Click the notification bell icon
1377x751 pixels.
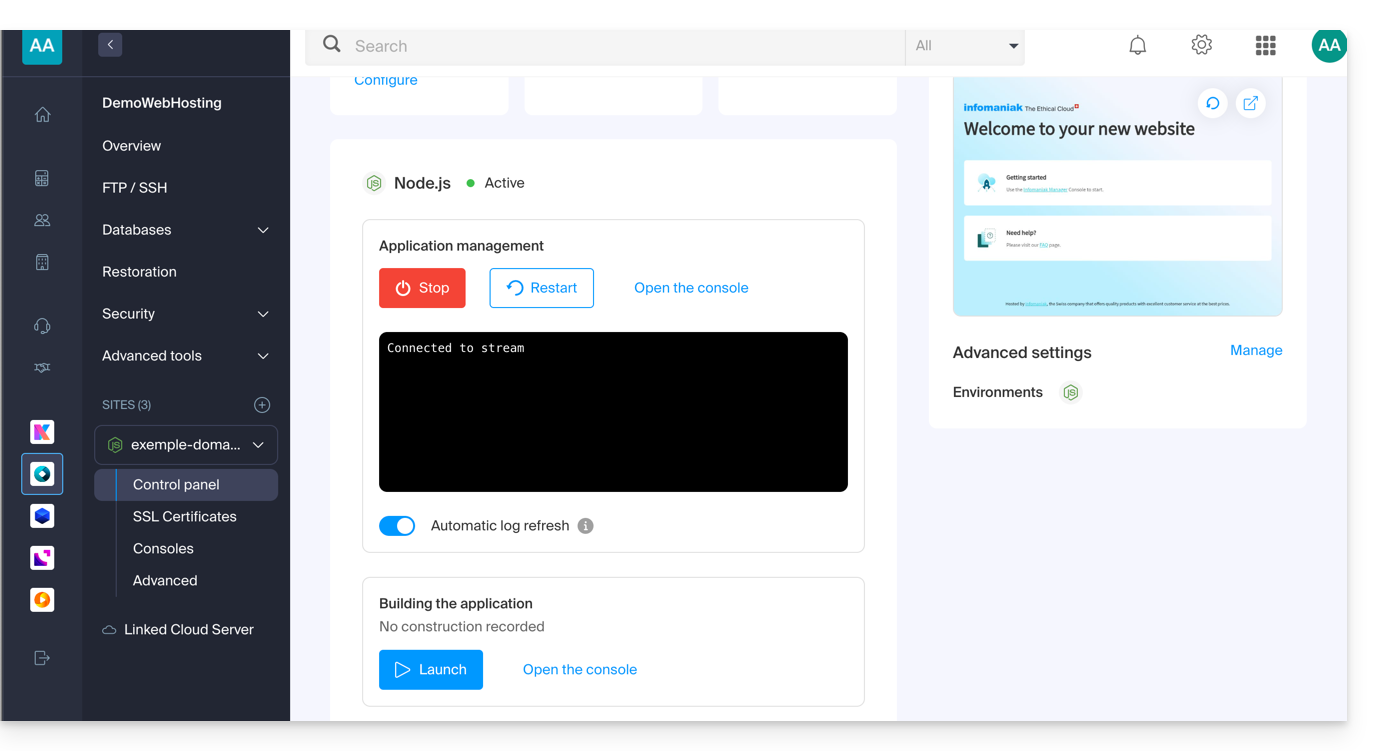pos(1137,46)
